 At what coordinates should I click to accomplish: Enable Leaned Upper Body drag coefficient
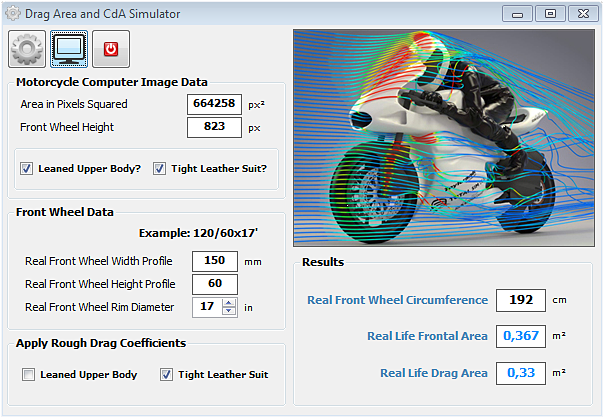tap(29, 374)
